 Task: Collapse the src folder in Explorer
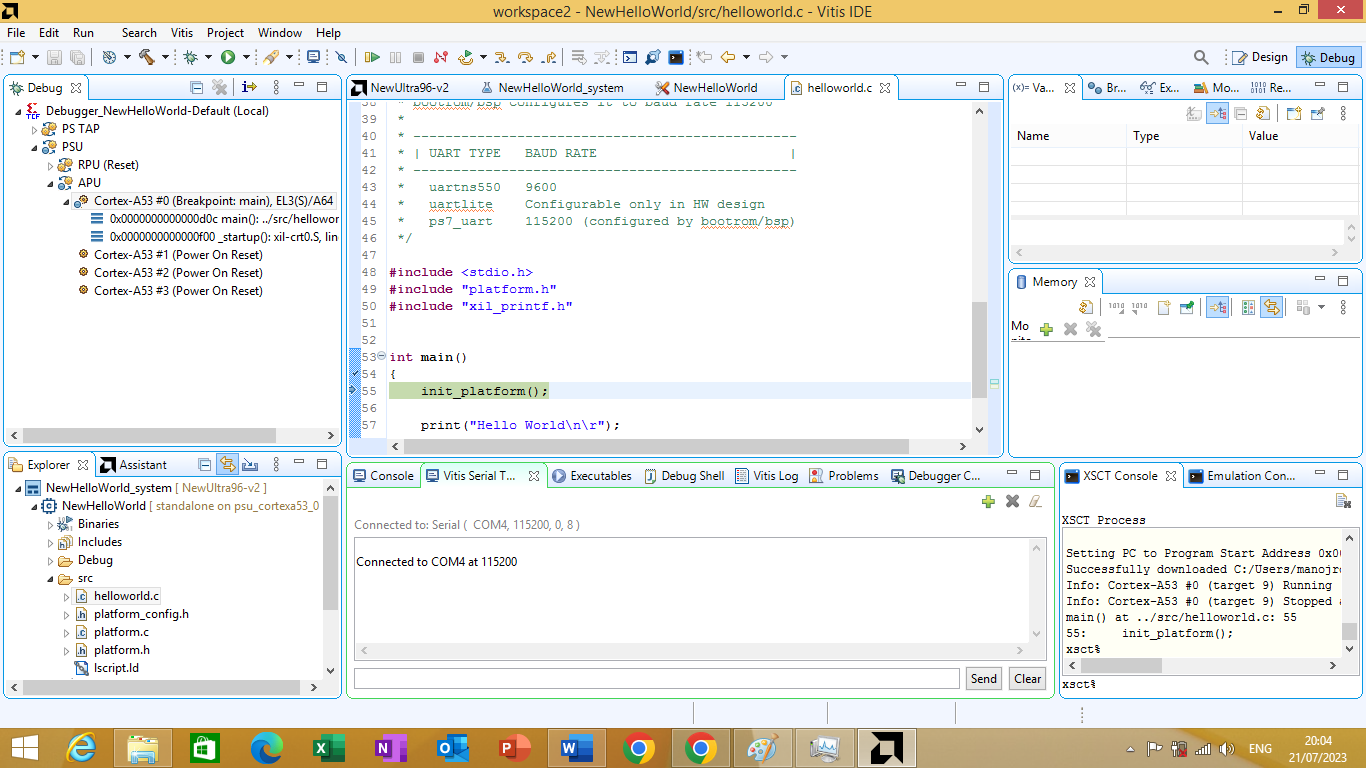(50, 578)
